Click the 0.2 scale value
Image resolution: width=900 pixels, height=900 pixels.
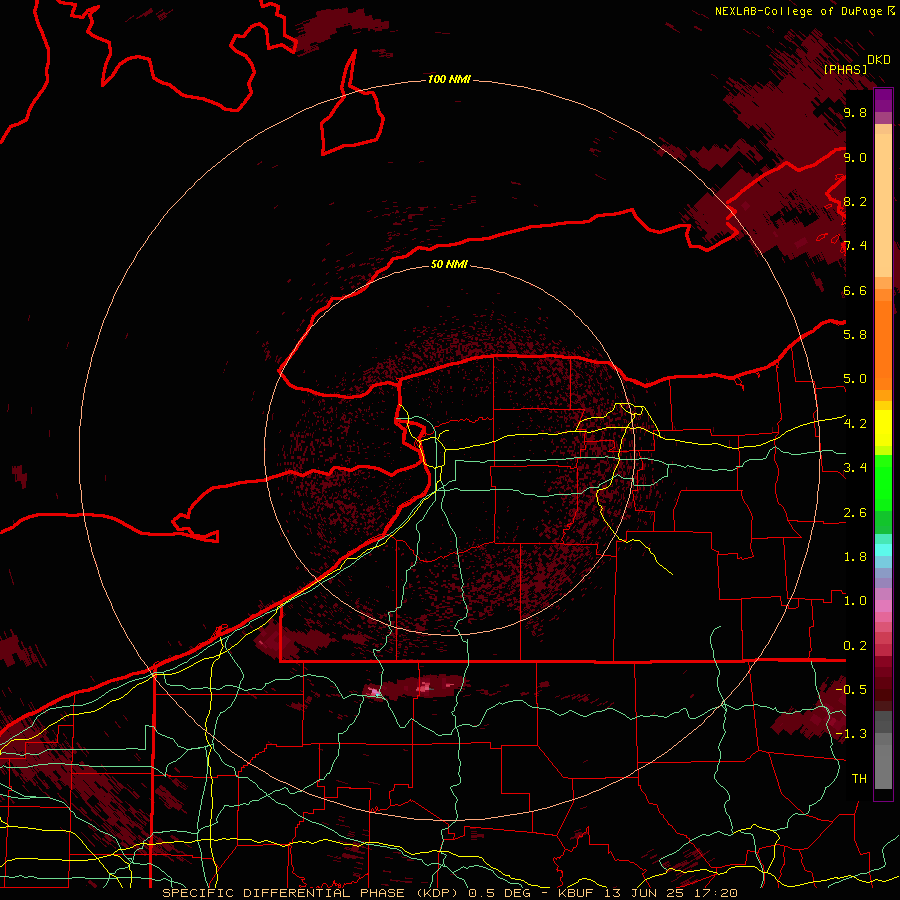click(x=855, y=646)
